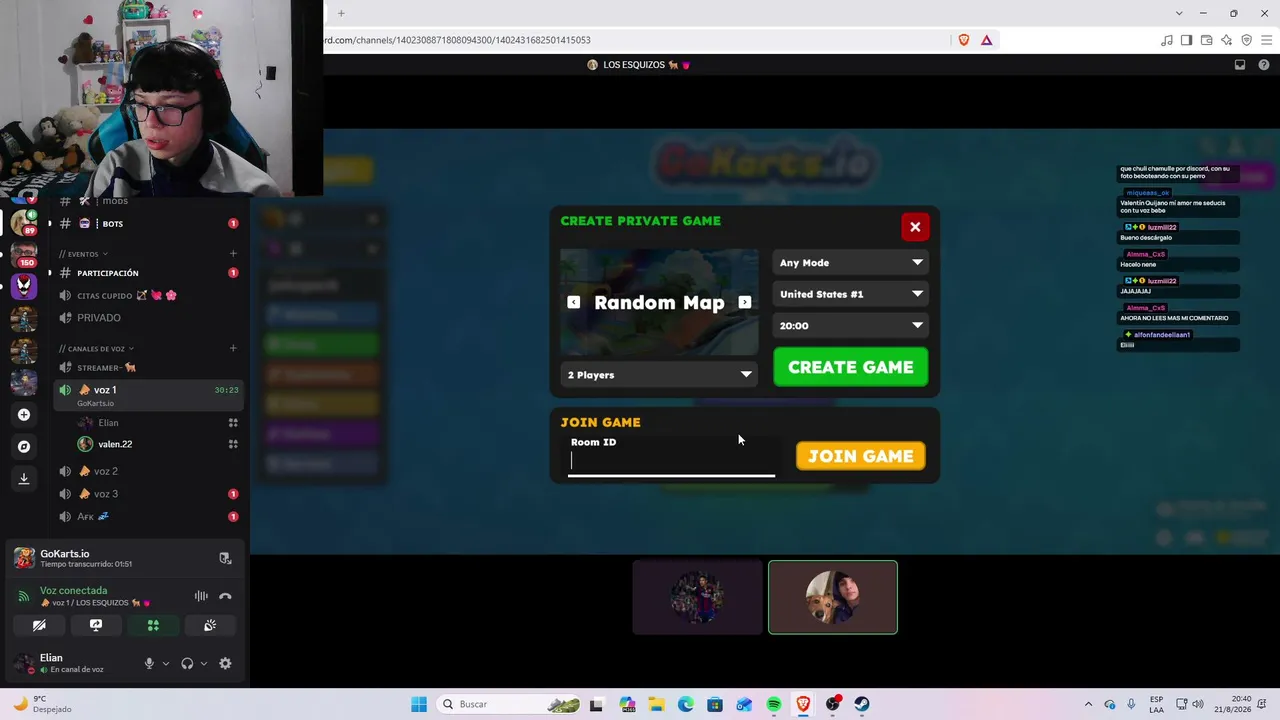Open the red Venom-icon server

point(24,286)
